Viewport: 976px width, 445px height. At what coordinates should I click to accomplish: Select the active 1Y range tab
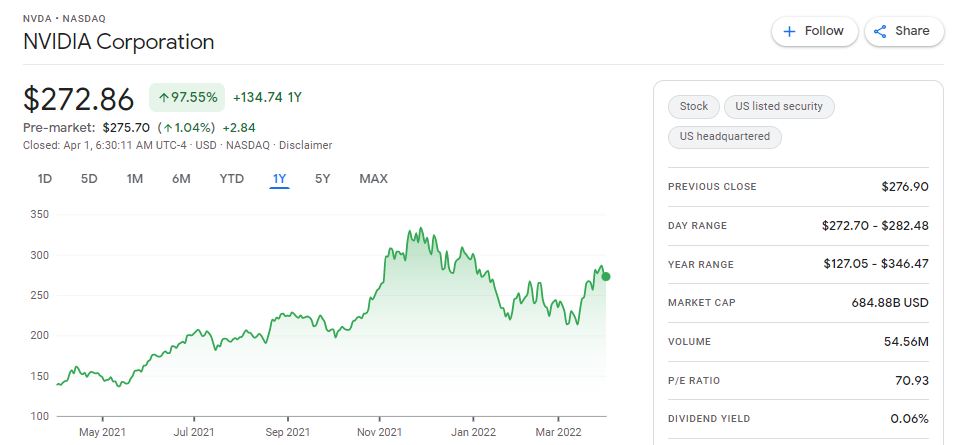click(279, 179)
